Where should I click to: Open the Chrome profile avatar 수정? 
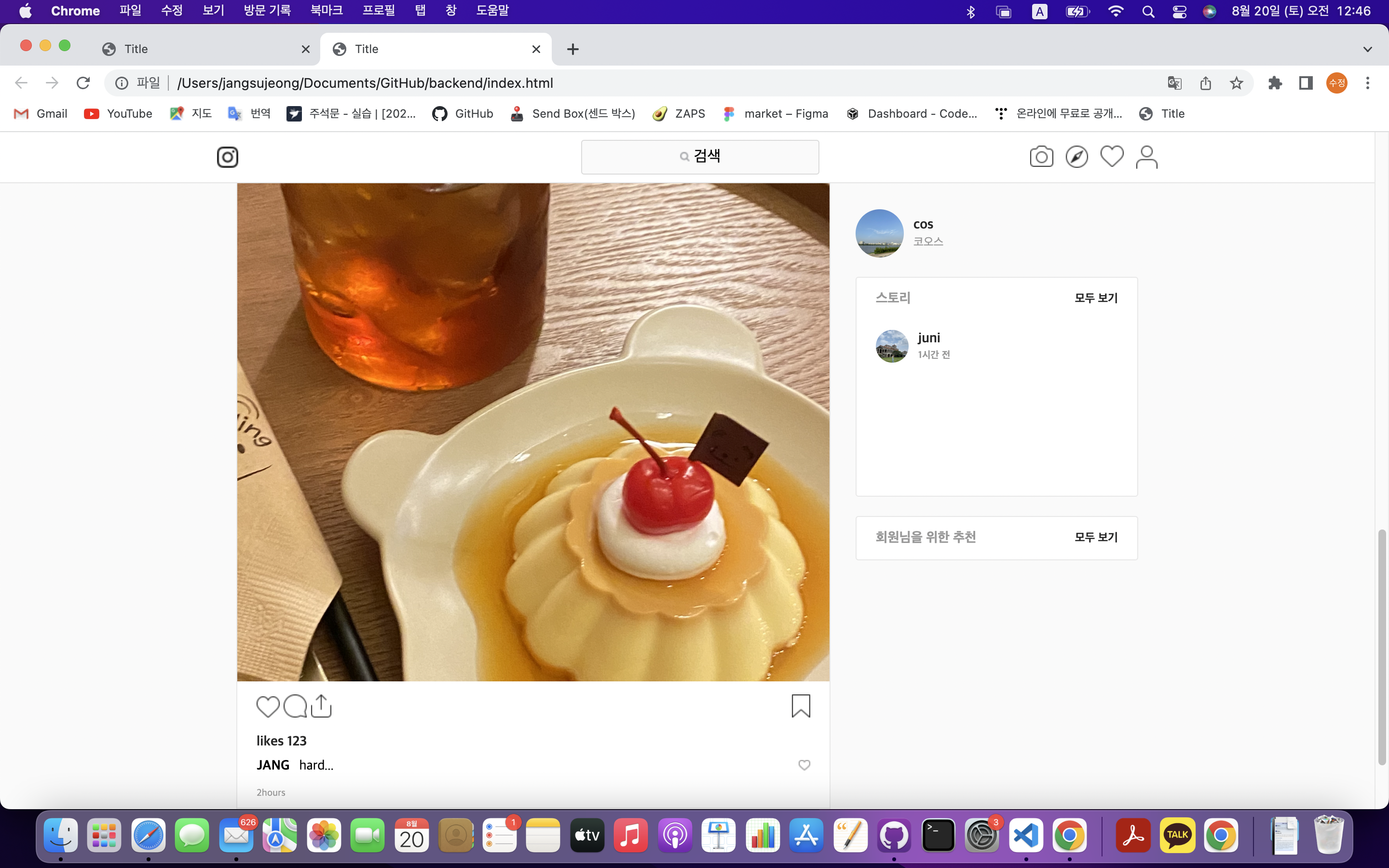[1337, 83]
